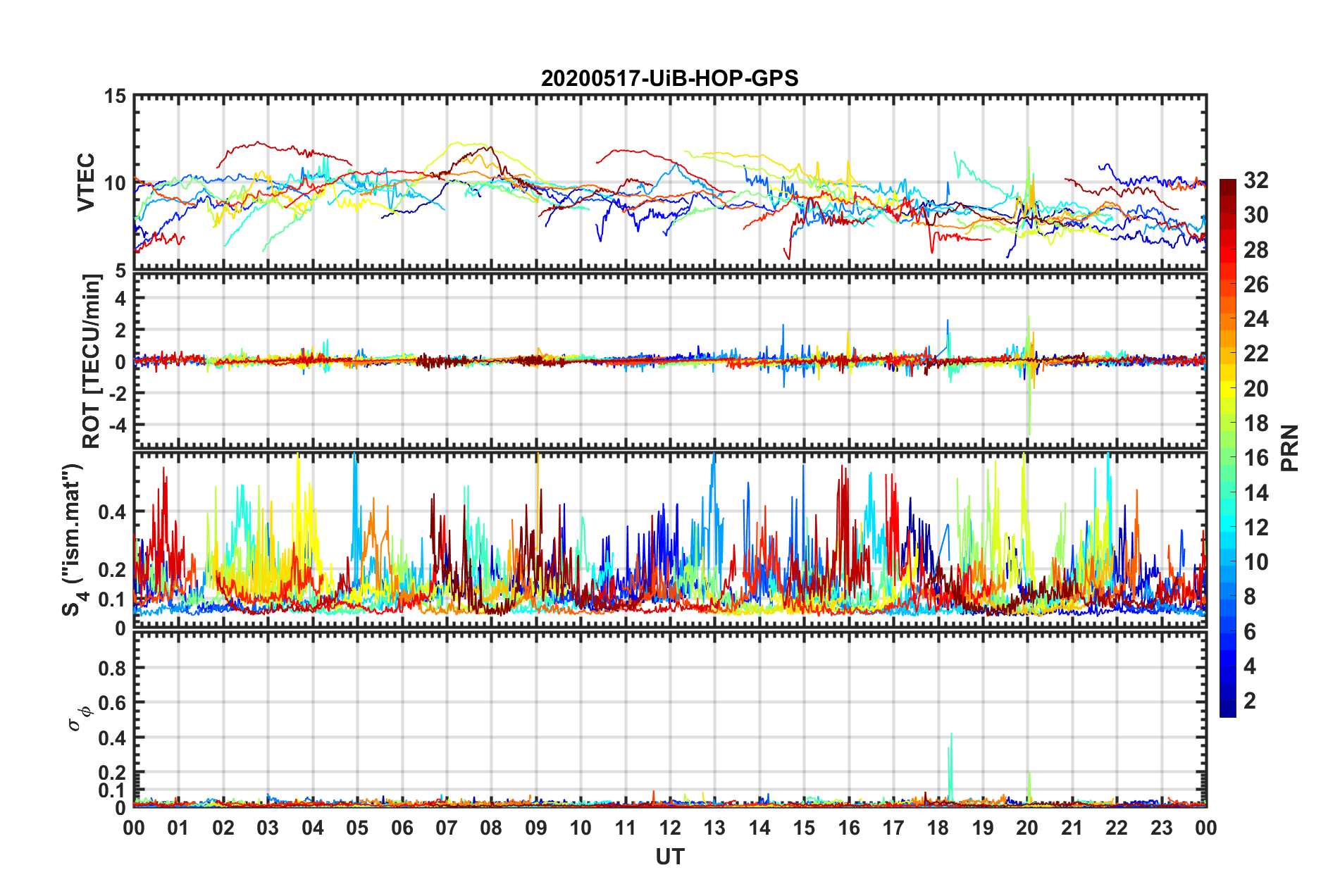This screenshot has width=1340, height=896.
Task: Select the 23 hour tick on the UT axis
Action: click(1162, 828)
